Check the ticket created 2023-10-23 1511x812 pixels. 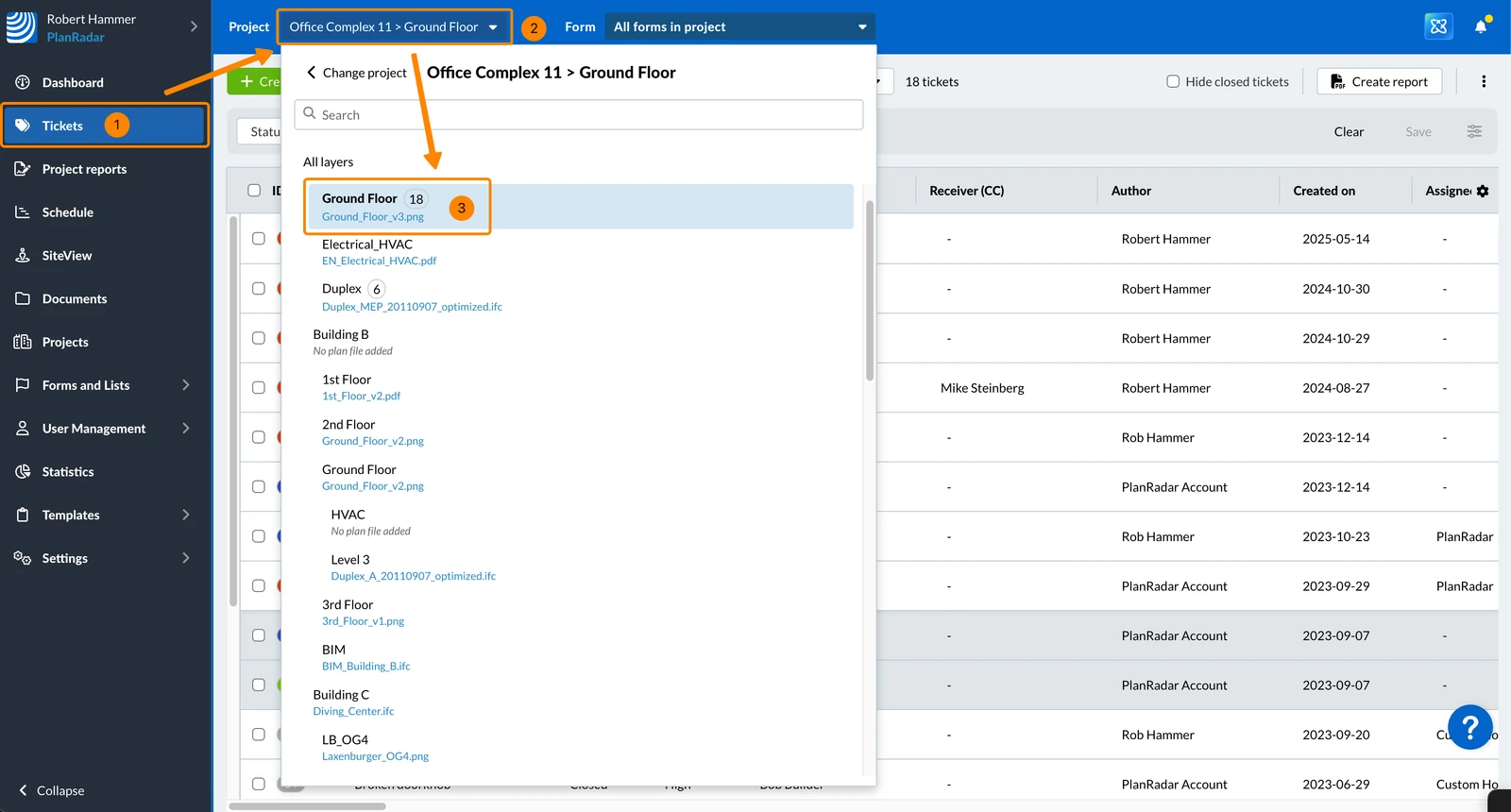pyautogui.click(x=259, y=535)
